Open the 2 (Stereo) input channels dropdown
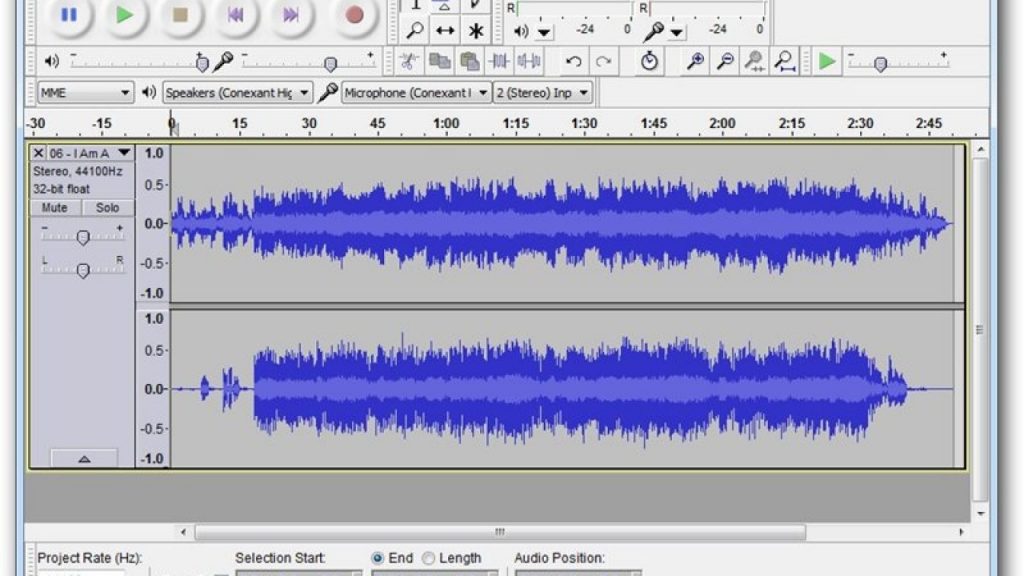The height and width of the screenshot is (576, 1024). coord(543,93)
